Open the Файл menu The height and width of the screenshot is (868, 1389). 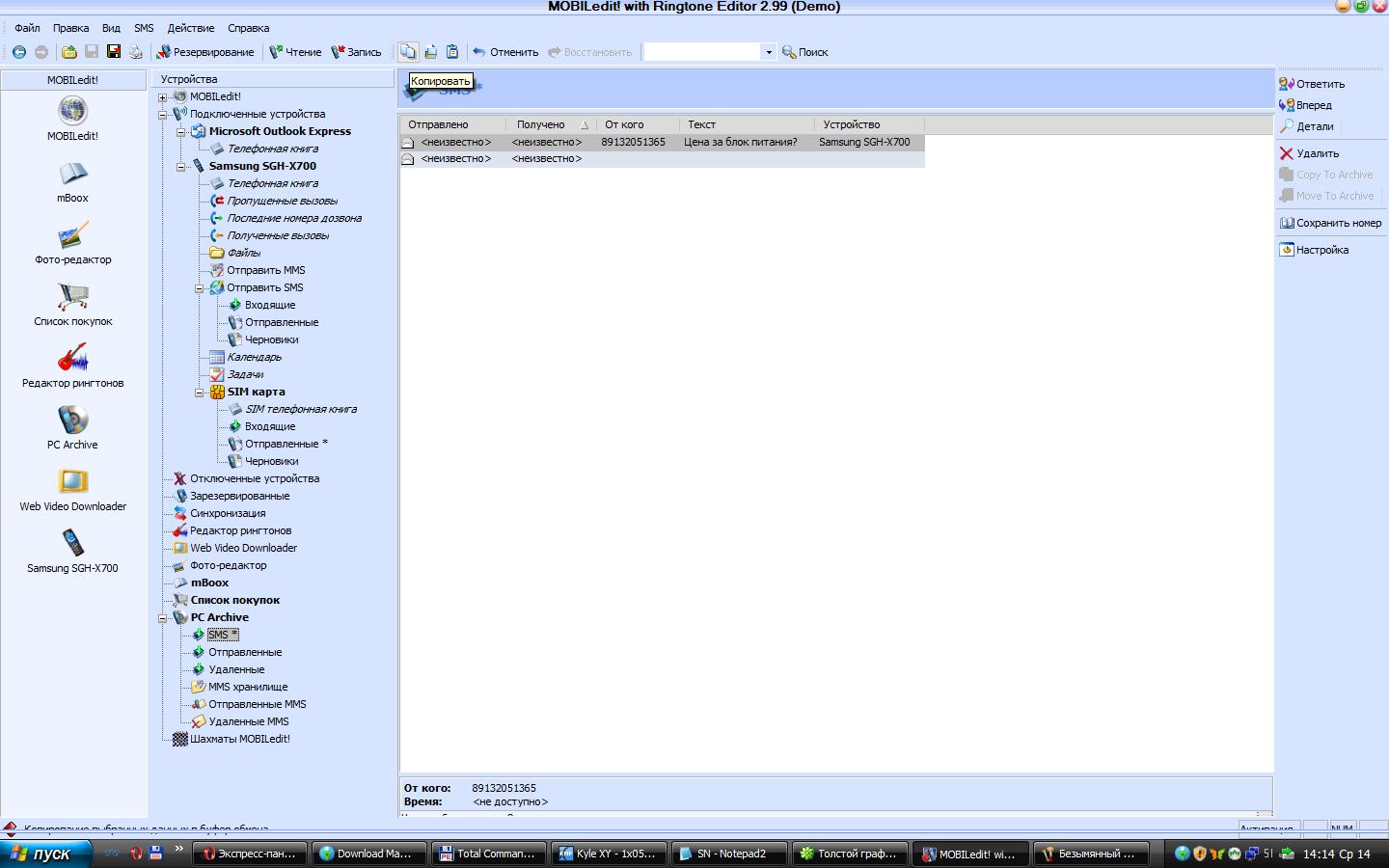[x=27, y=28]
